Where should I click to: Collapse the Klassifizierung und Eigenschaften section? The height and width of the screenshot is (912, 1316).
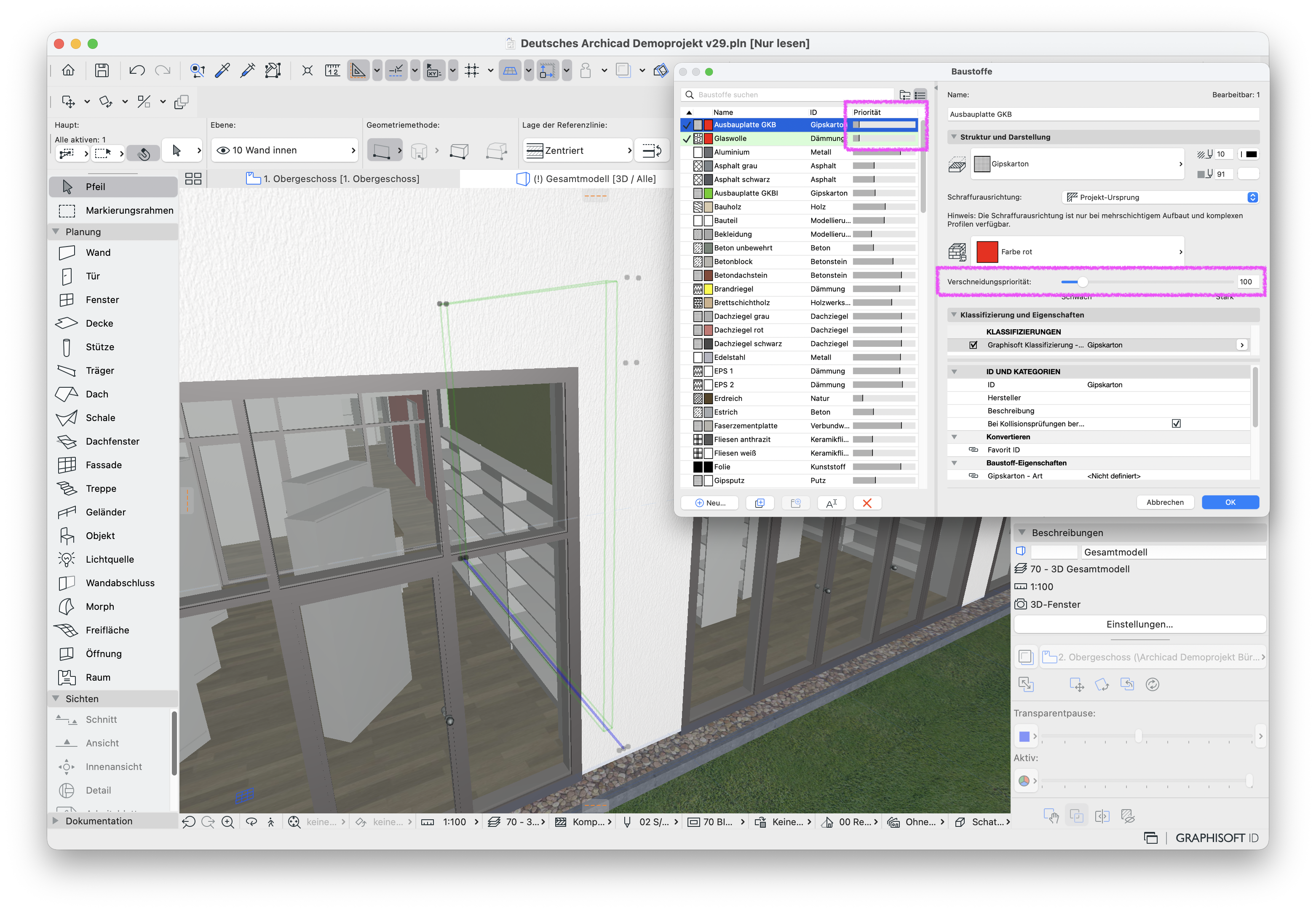coord(954,315)
